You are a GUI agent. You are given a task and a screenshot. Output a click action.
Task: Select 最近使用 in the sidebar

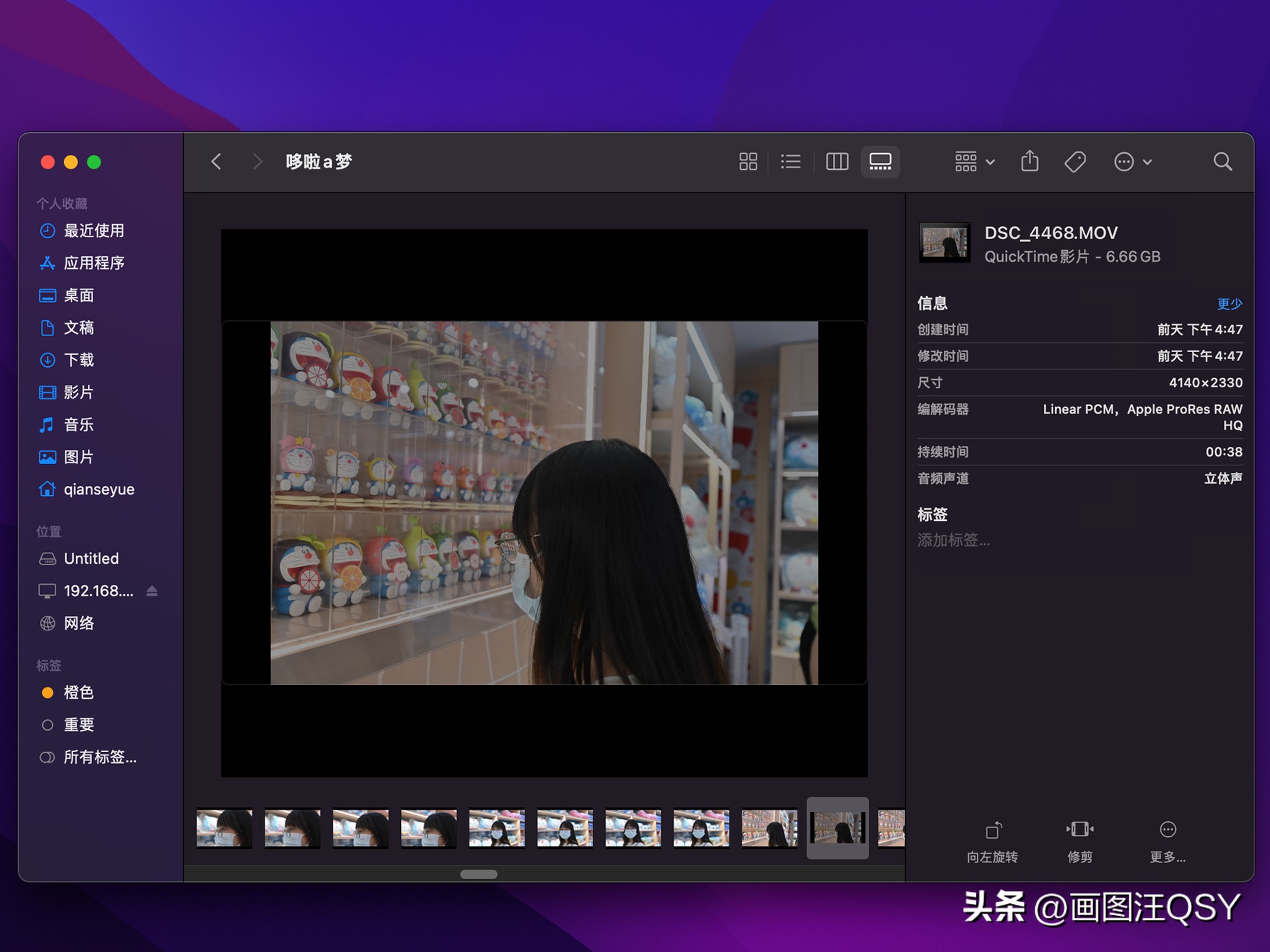point(93,230)
